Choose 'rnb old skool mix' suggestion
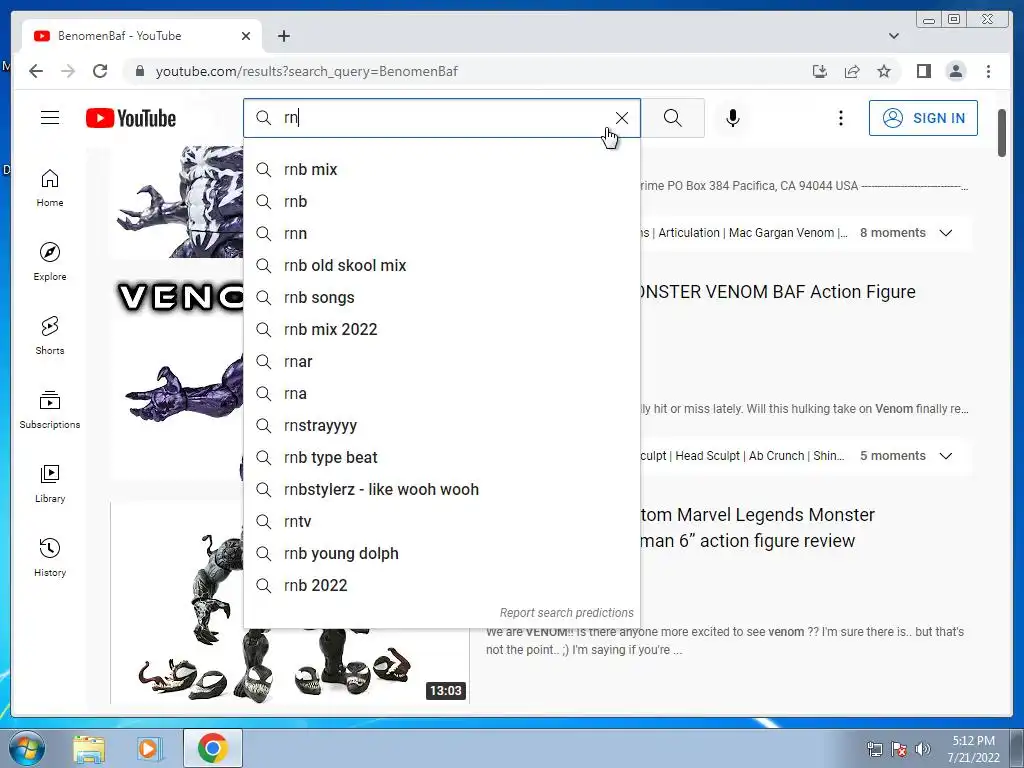This screenshot has height=768, width=1024. (x=441, y=265)
